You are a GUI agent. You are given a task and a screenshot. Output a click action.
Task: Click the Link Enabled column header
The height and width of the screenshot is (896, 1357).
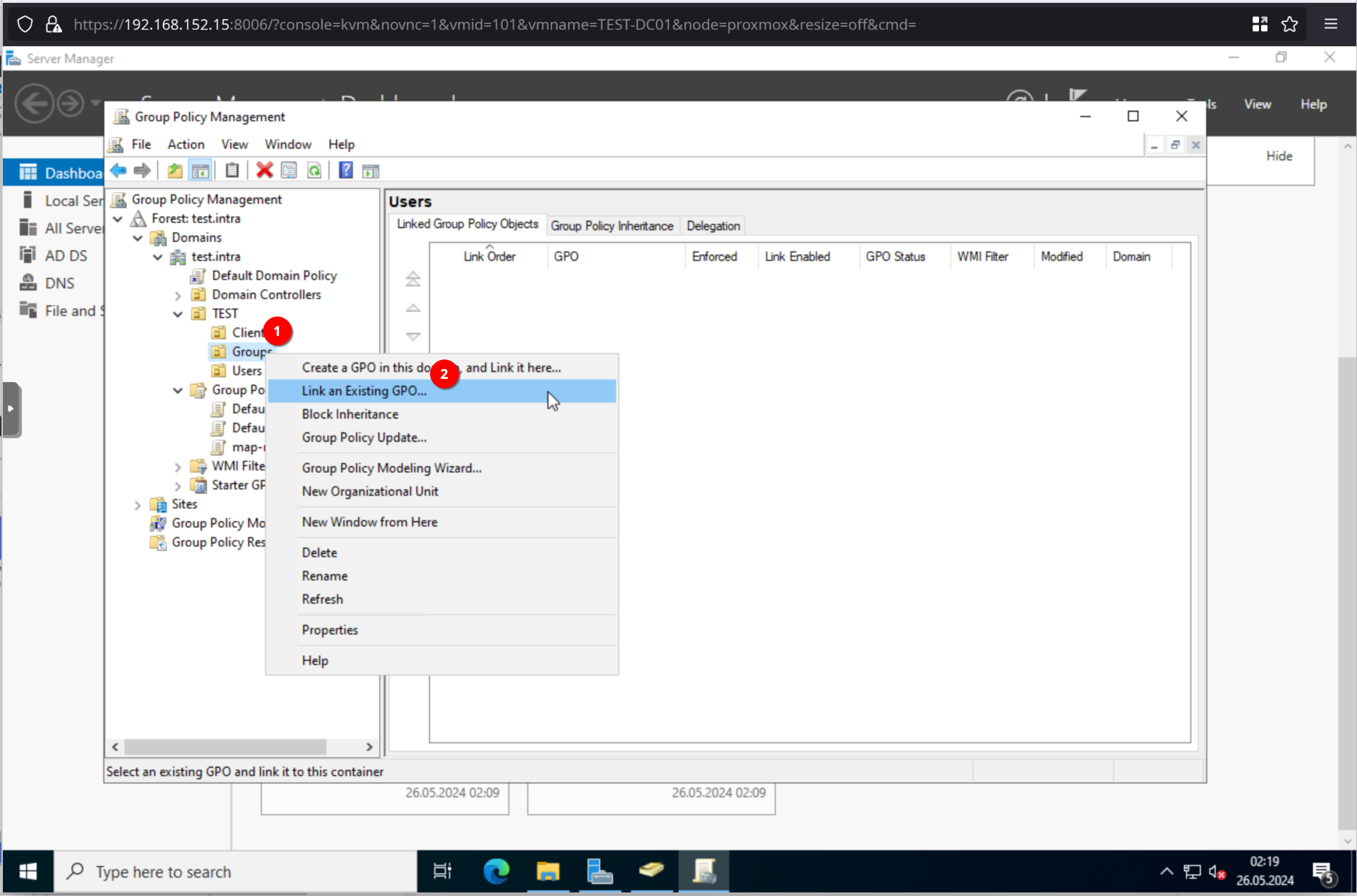[808, 257]
